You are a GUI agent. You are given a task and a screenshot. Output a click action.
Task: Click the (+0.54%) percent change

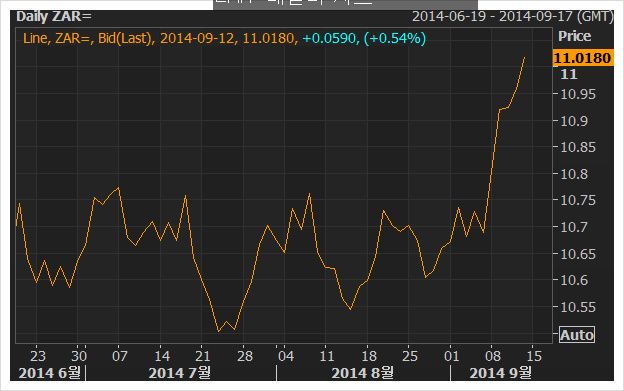(395, 39)
